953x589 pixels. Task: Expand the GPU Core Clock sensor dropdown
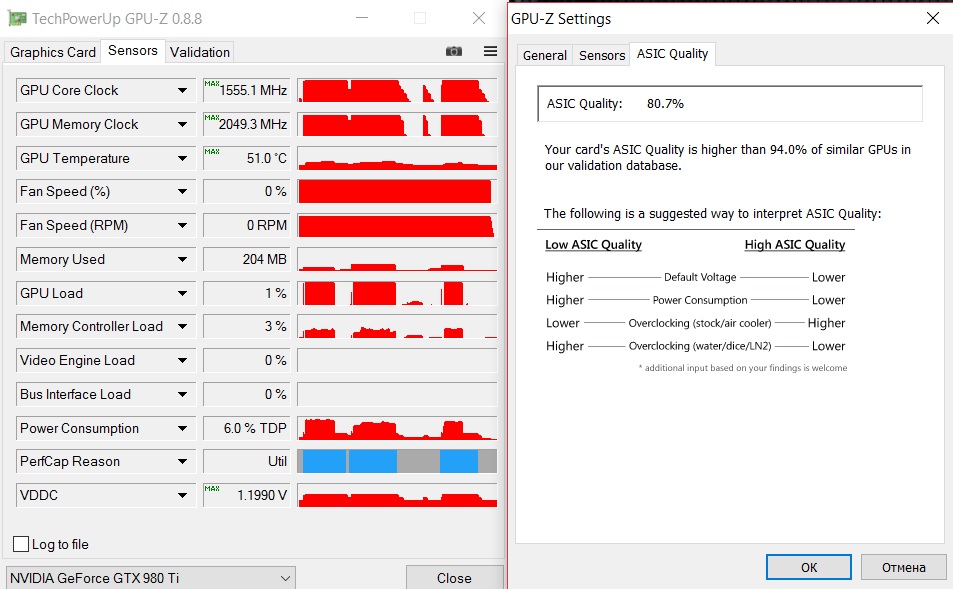(182, 91)
